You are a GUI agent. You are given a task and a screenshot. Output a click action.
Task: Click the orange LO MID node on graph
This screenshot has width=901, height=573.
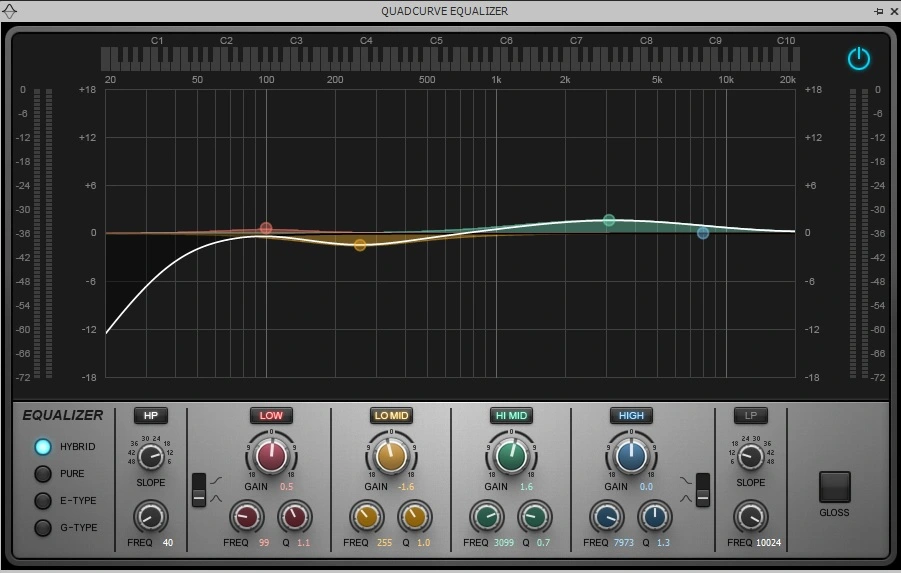pyautogui.click(x=360, y=244)
